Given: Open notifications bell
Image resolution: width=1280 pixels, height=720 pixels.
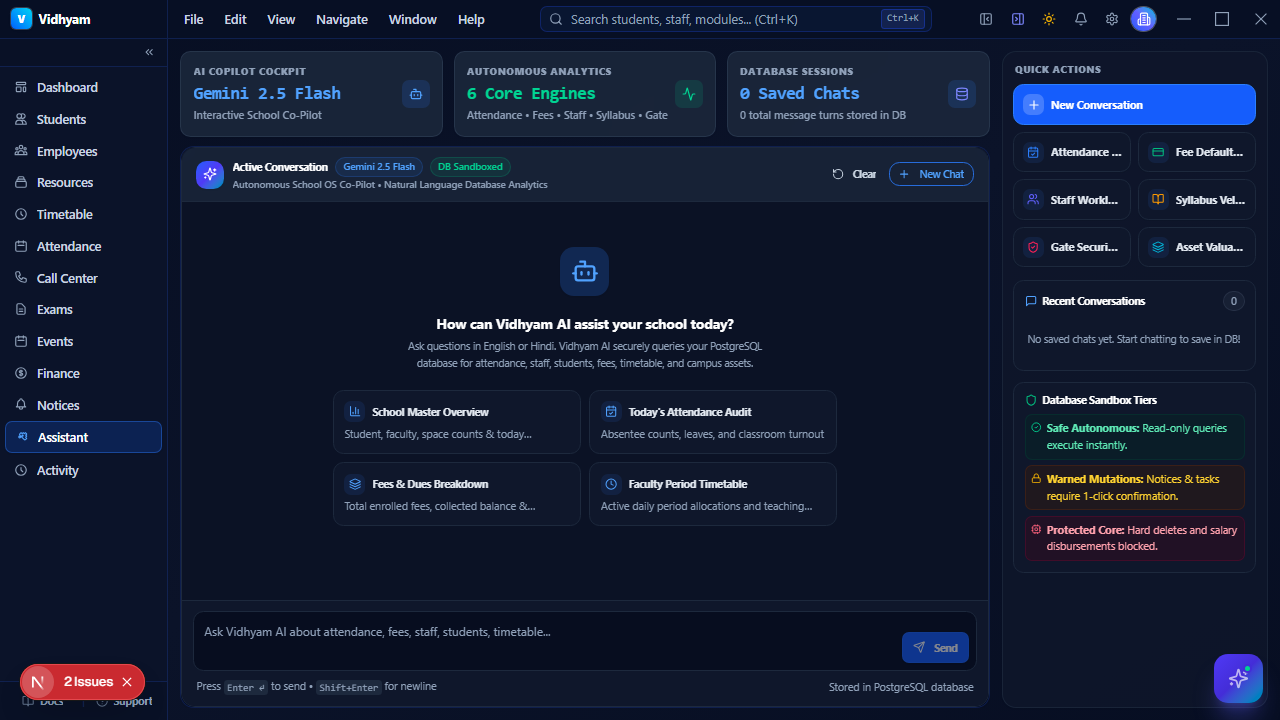Looking at the screenshot, I should pos(1080,19).
